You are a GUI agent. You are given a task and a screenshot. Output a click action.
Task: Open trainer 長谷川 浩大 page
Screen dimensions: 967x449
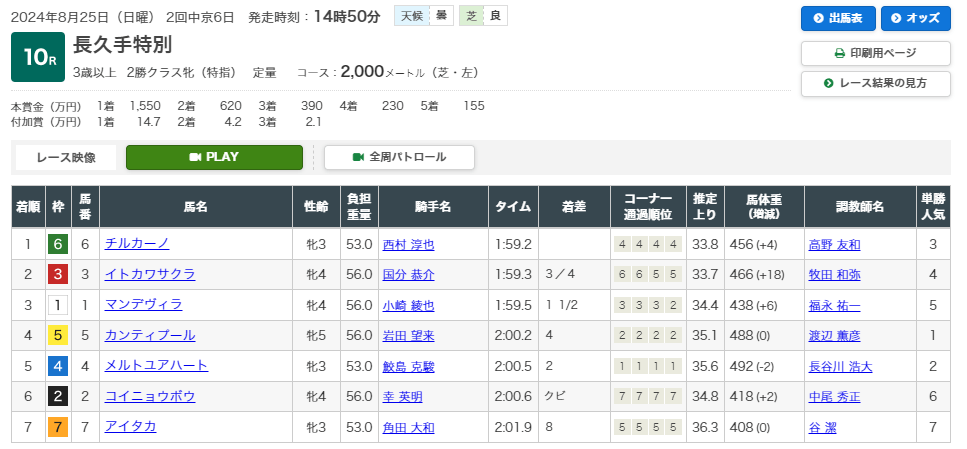[839, 366]
